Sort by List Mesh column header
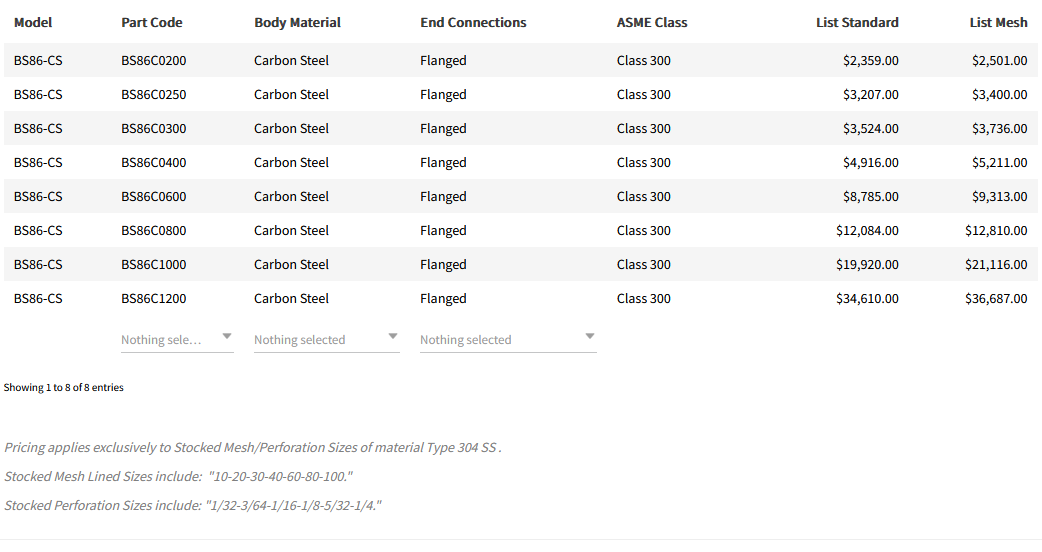Screen dimensions: 1042x552 pos(998,22)
